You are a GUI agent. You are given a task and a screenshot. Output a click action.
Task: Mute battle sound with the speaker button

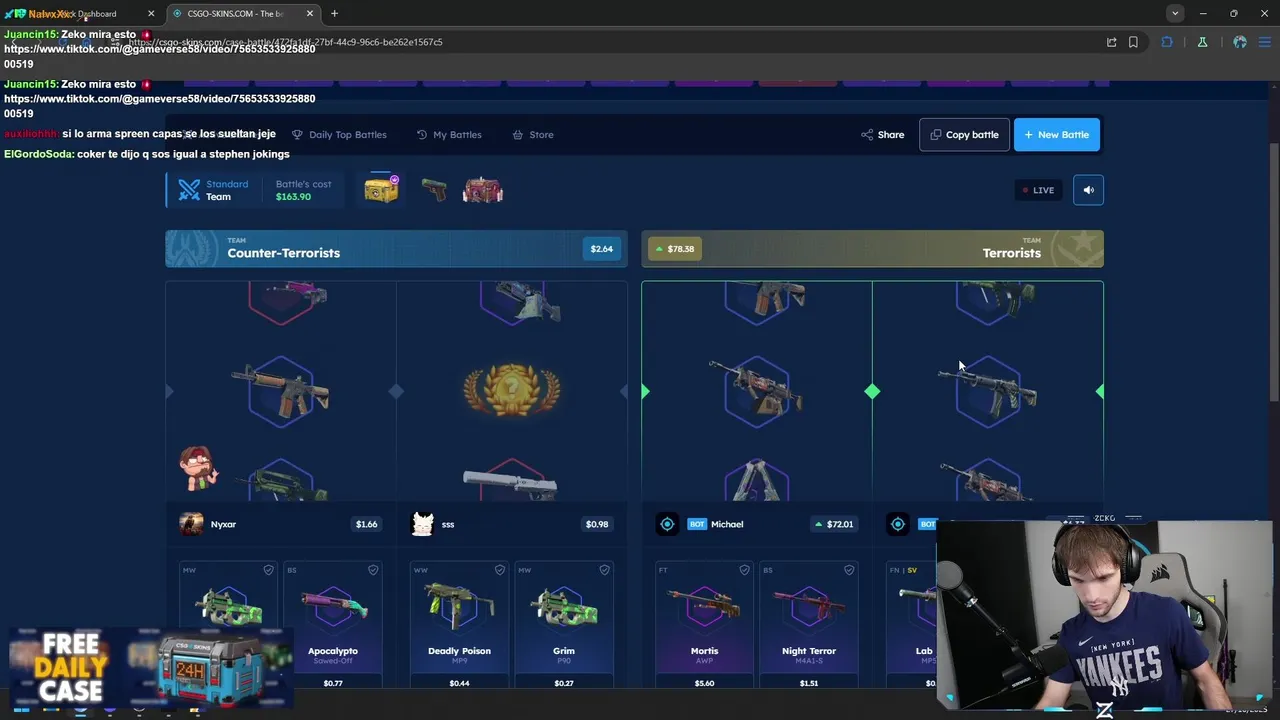pos(1088,190)
